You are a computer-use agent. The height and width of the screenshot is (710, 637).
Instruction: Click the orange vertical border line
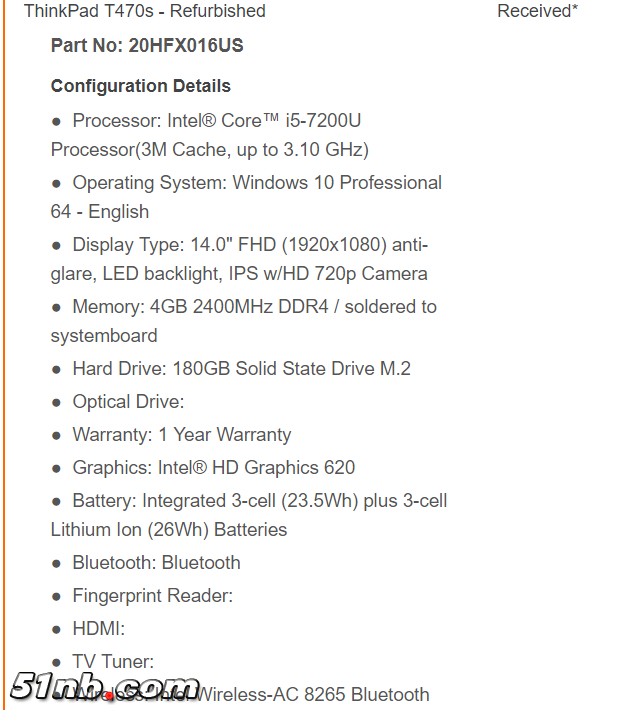click(4, 350)
